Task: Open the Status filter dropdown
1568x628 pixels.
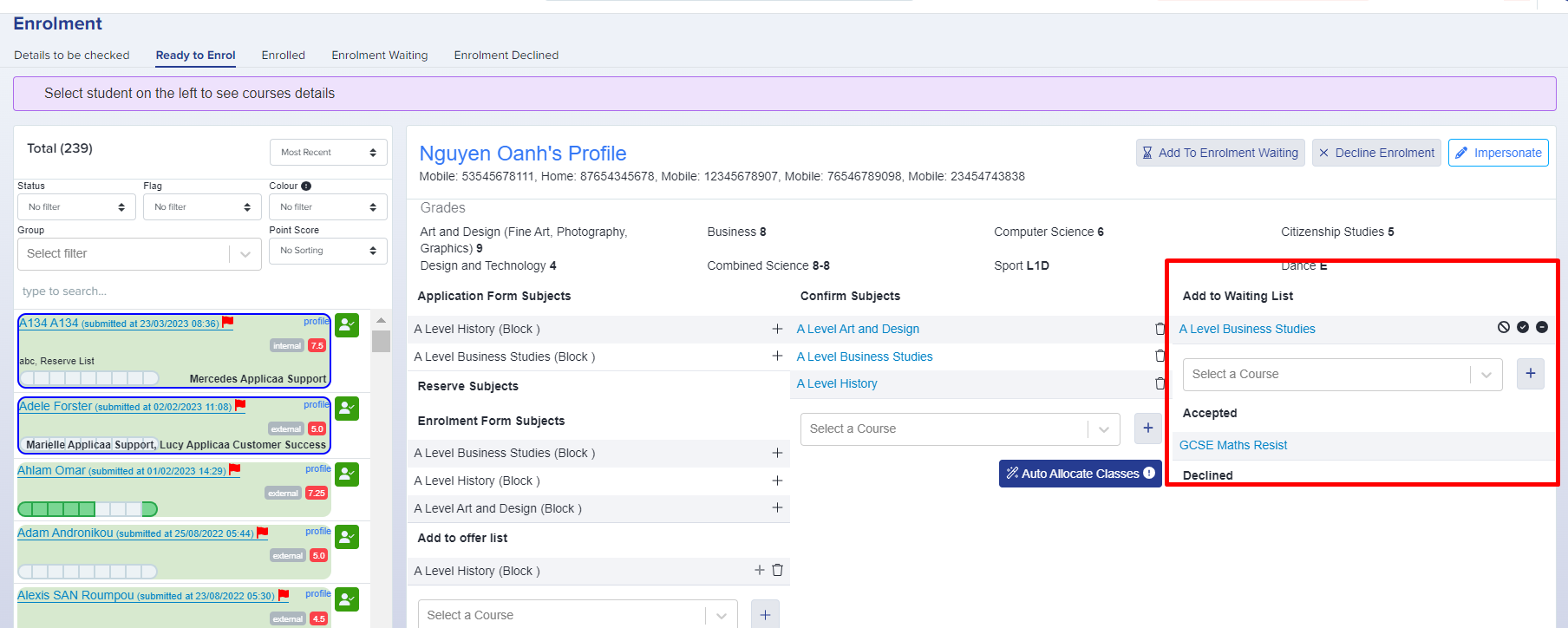Action: (x=76, y=207)
